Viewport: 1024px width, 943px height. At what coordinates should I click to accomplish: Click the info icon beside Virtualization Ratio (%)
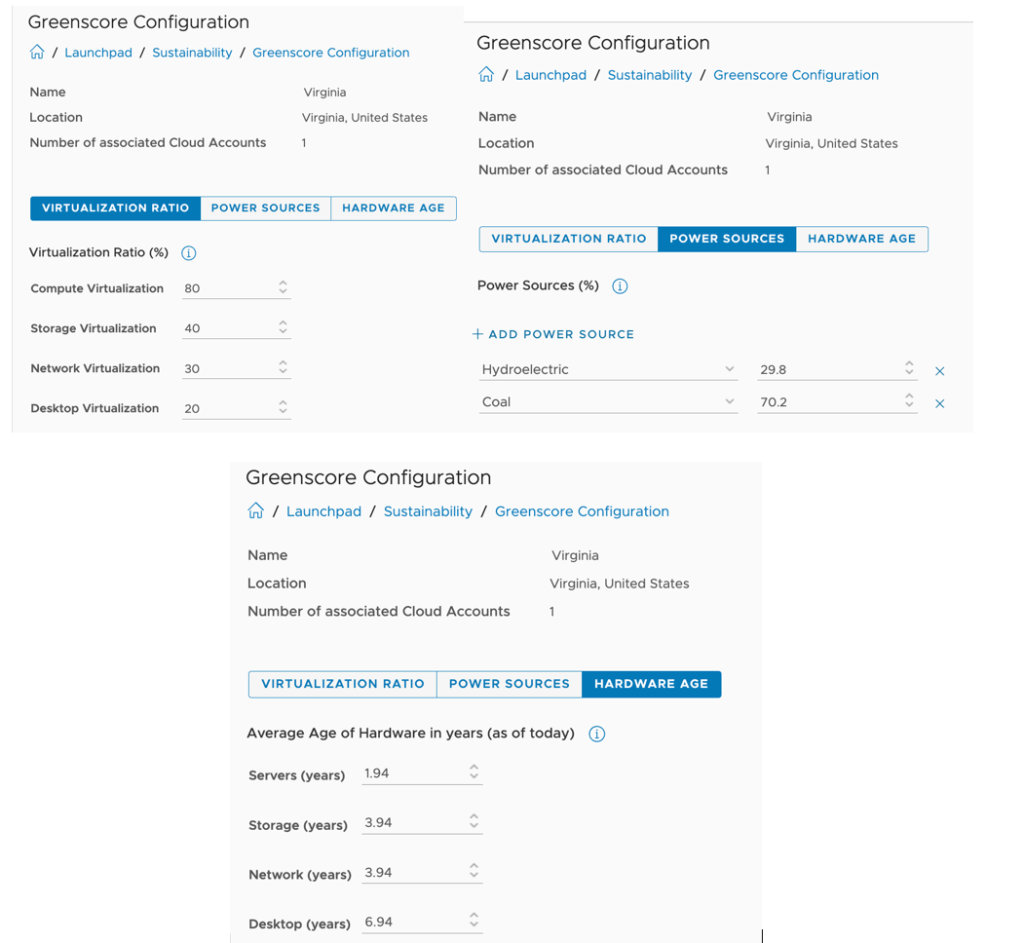(x=189, y=253)
